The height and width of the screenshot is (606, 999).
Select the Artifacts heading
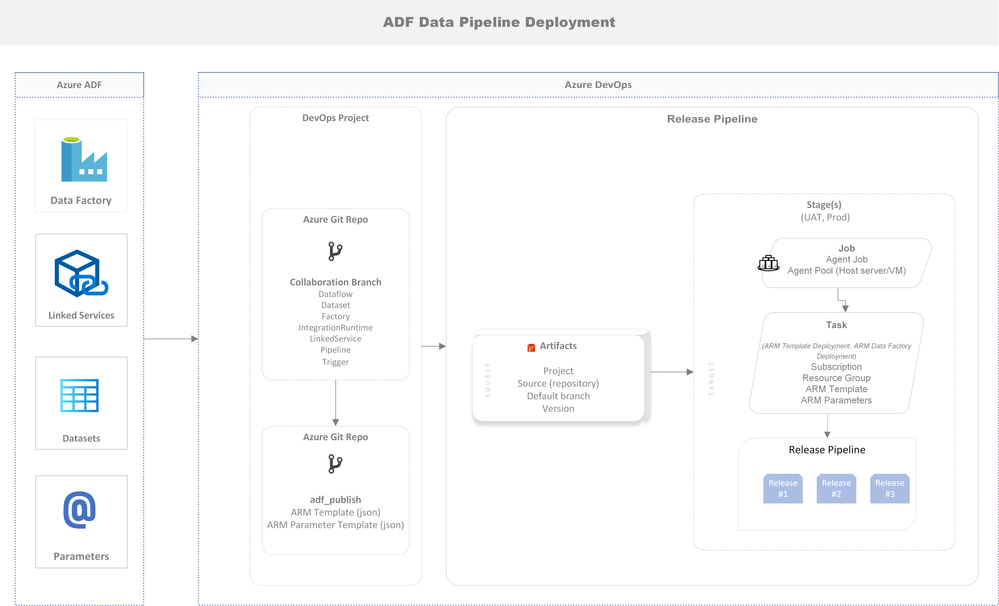[558, 346]
